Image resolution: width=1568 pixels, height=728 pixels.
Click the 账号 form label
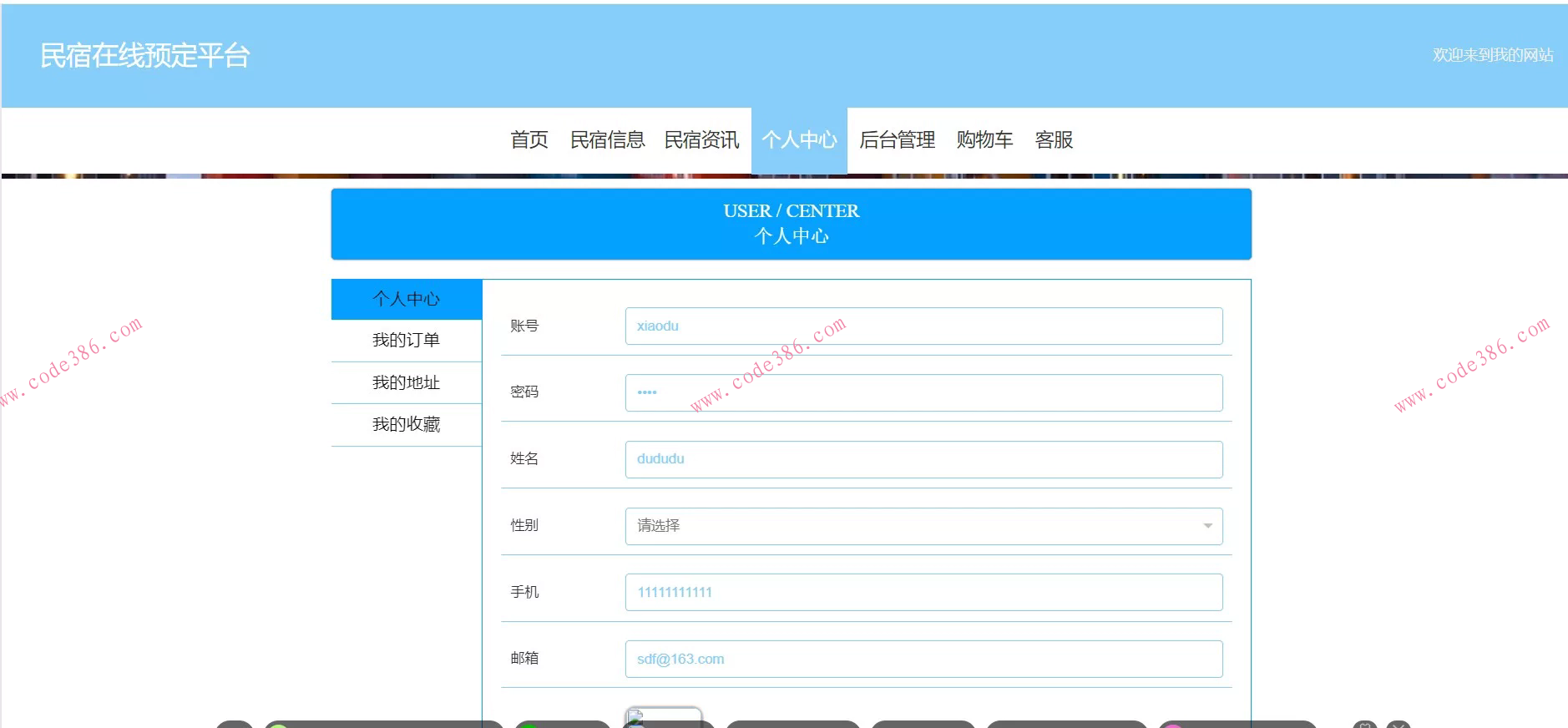coord(524,326)
